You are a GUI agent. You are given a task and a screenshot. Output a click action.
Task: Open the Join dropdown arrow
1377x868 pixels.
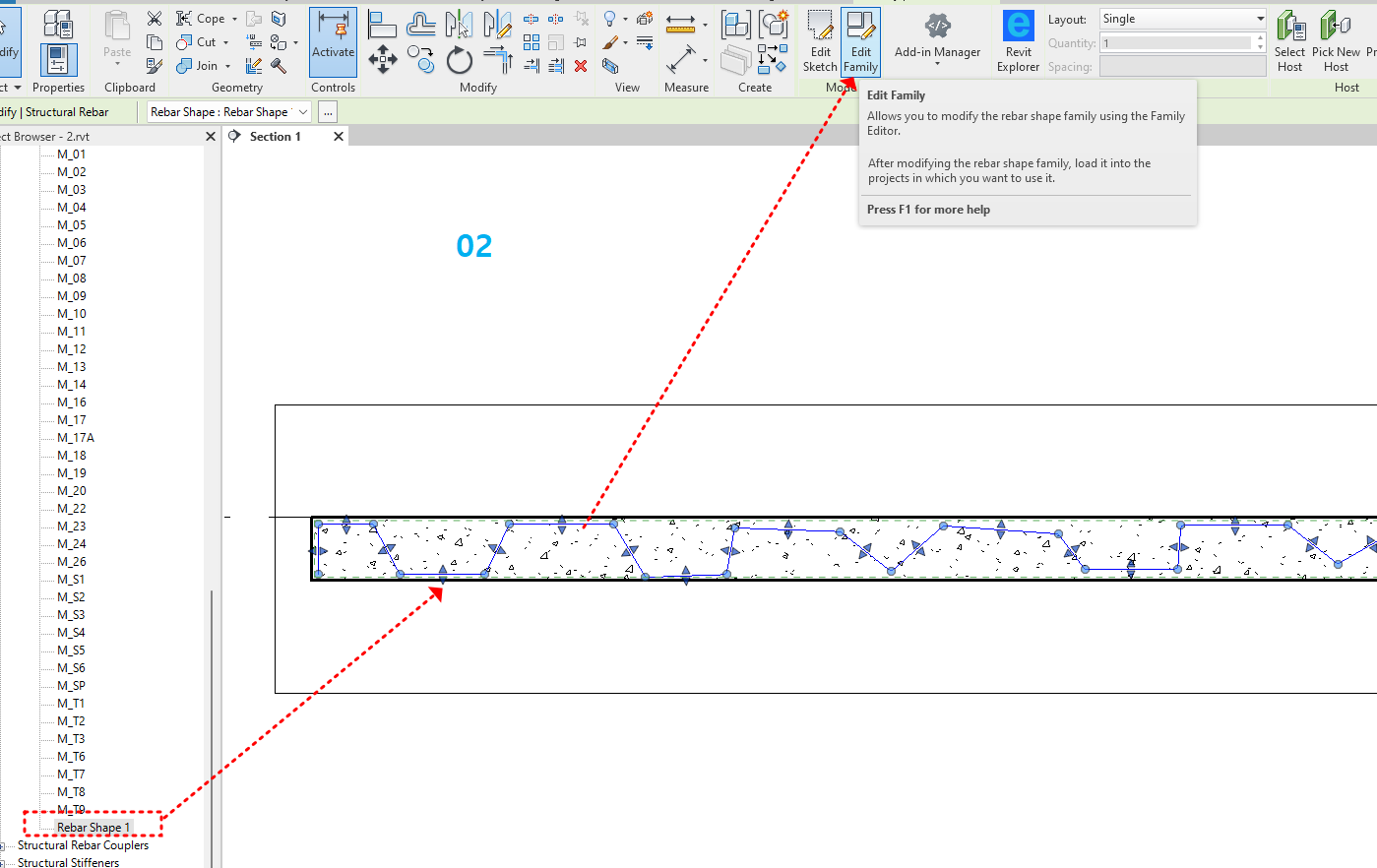227,66
